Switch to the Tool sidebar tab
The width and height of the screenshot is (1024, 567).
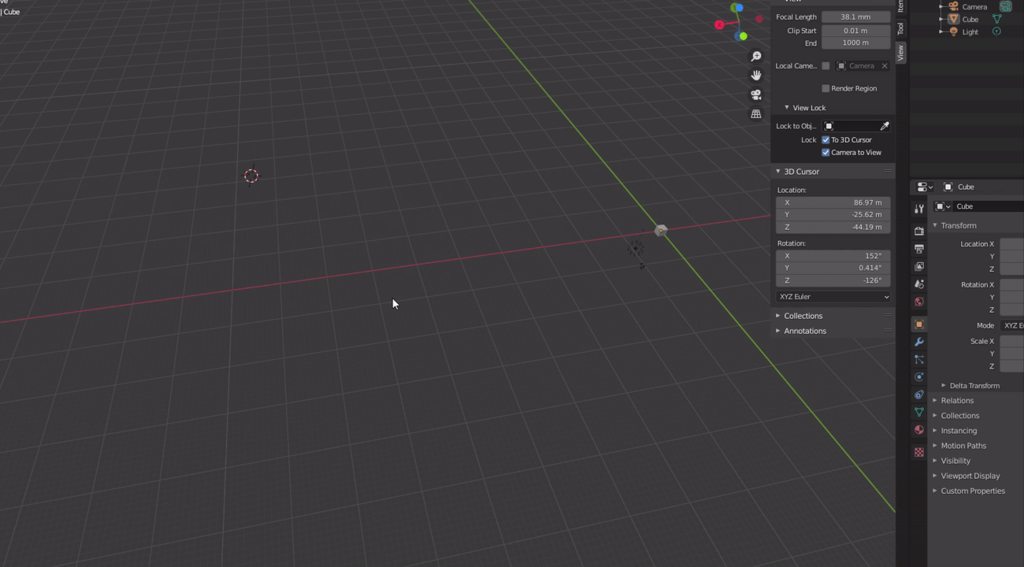coord(900,28)
